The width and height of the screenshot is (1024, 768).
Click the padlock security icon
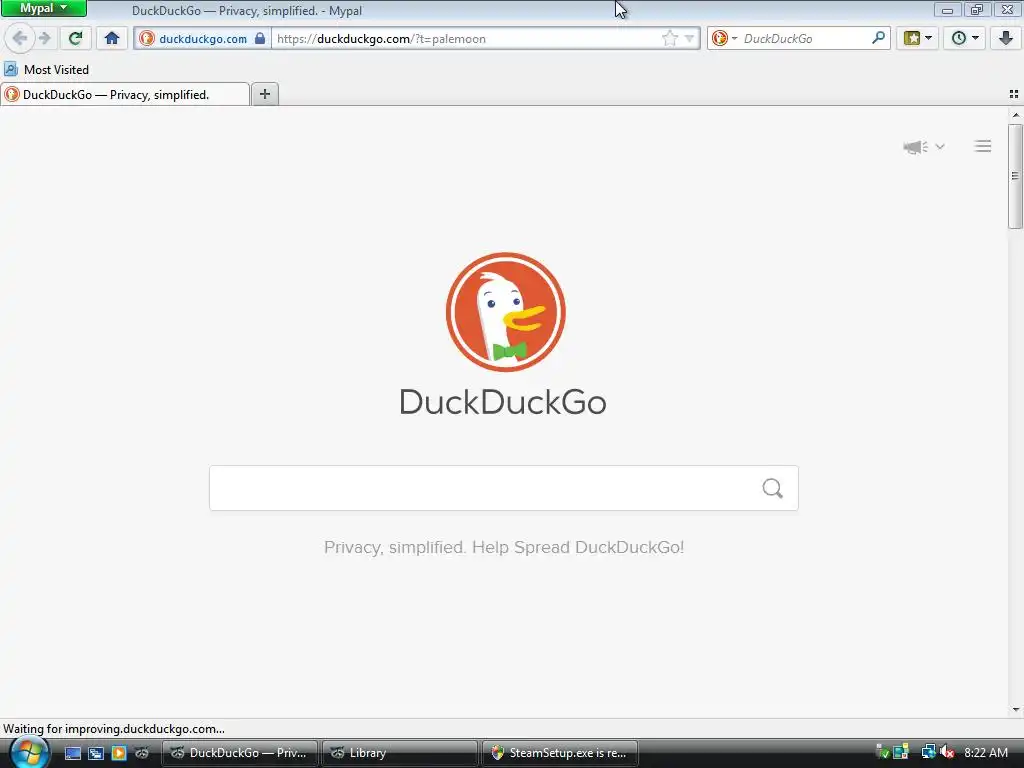[260, 39]
